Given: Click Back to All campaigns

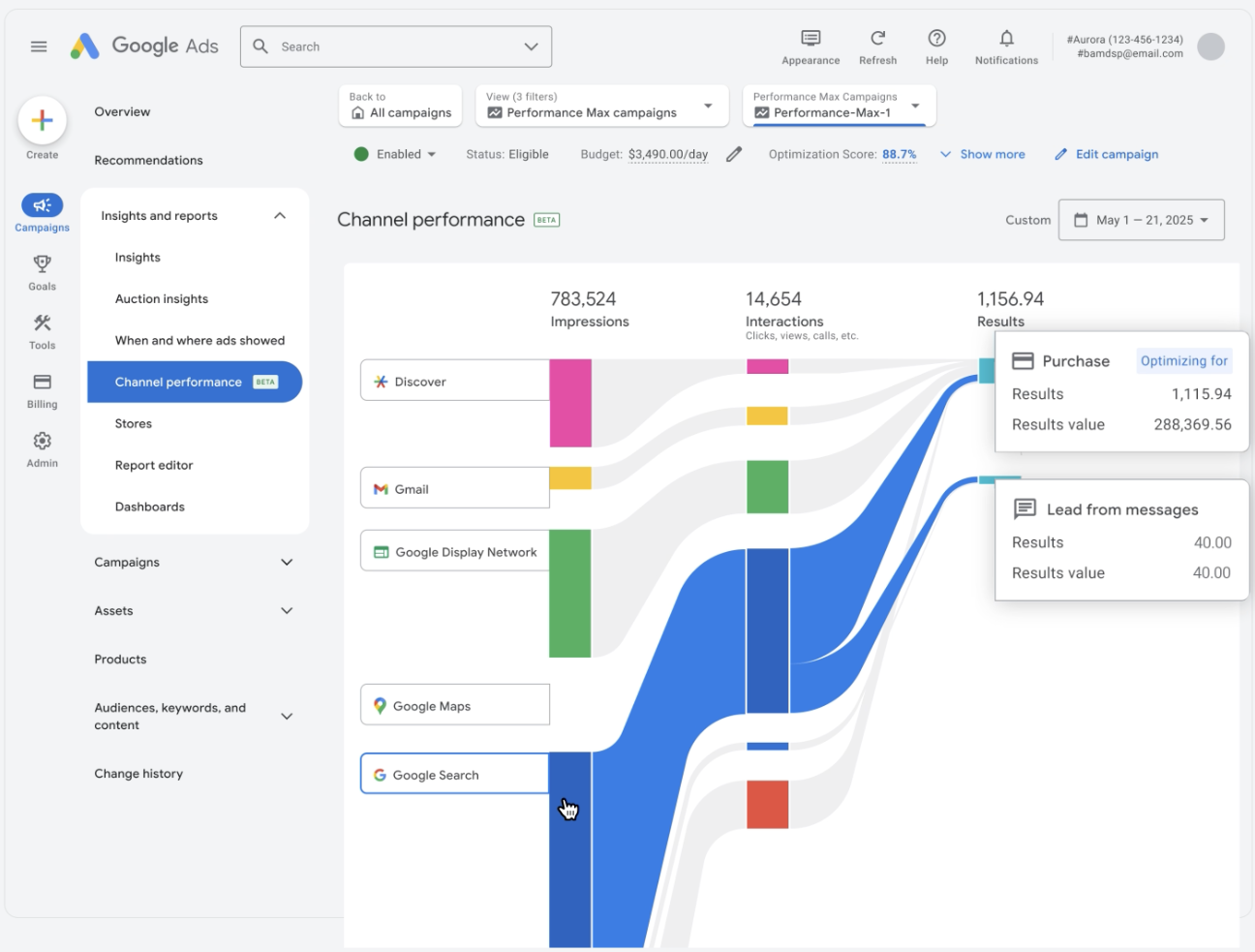Looking at the screenshot, I should coord(400,106).
